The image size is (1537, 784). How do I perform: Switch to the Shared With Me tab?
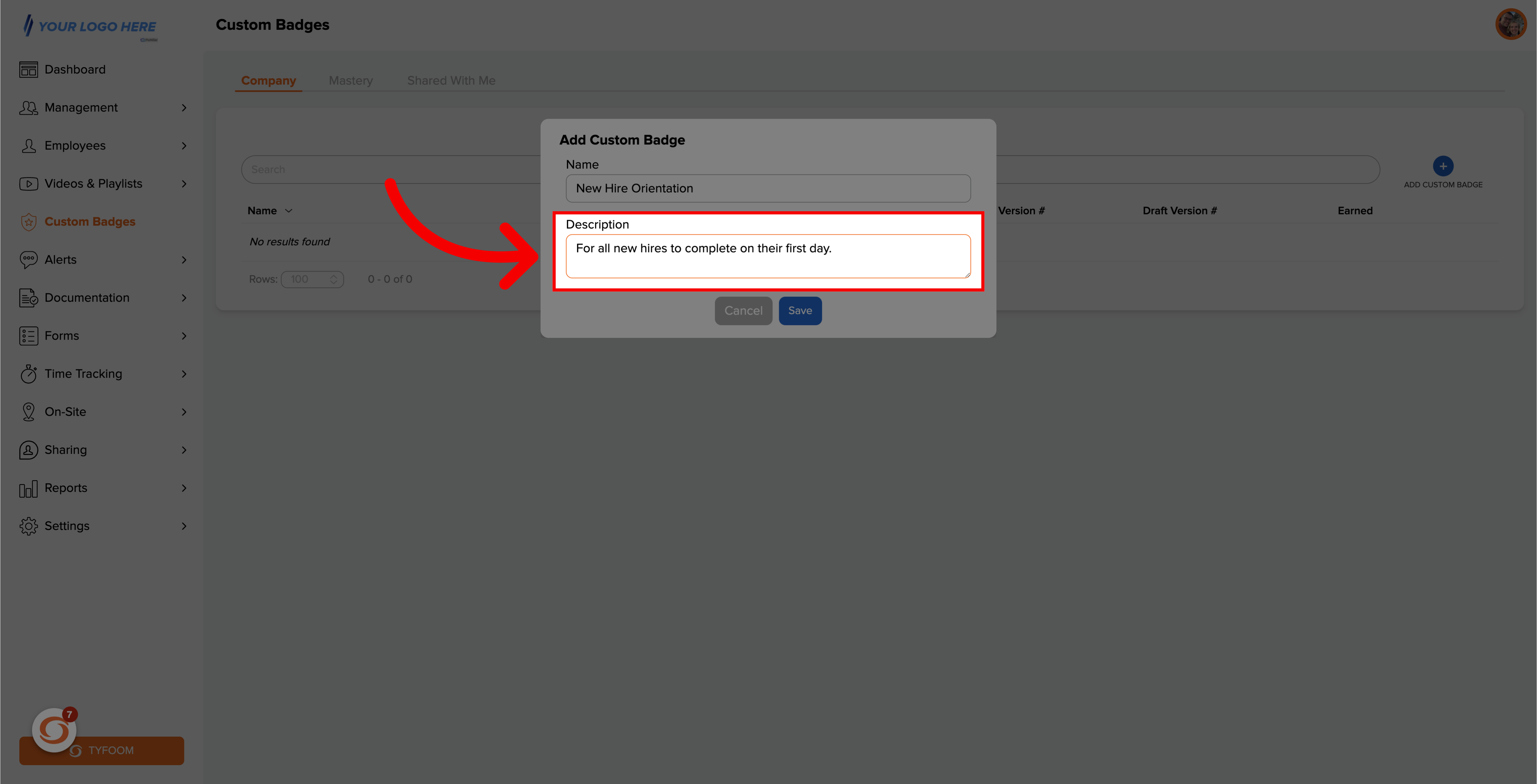coord(451,81)
